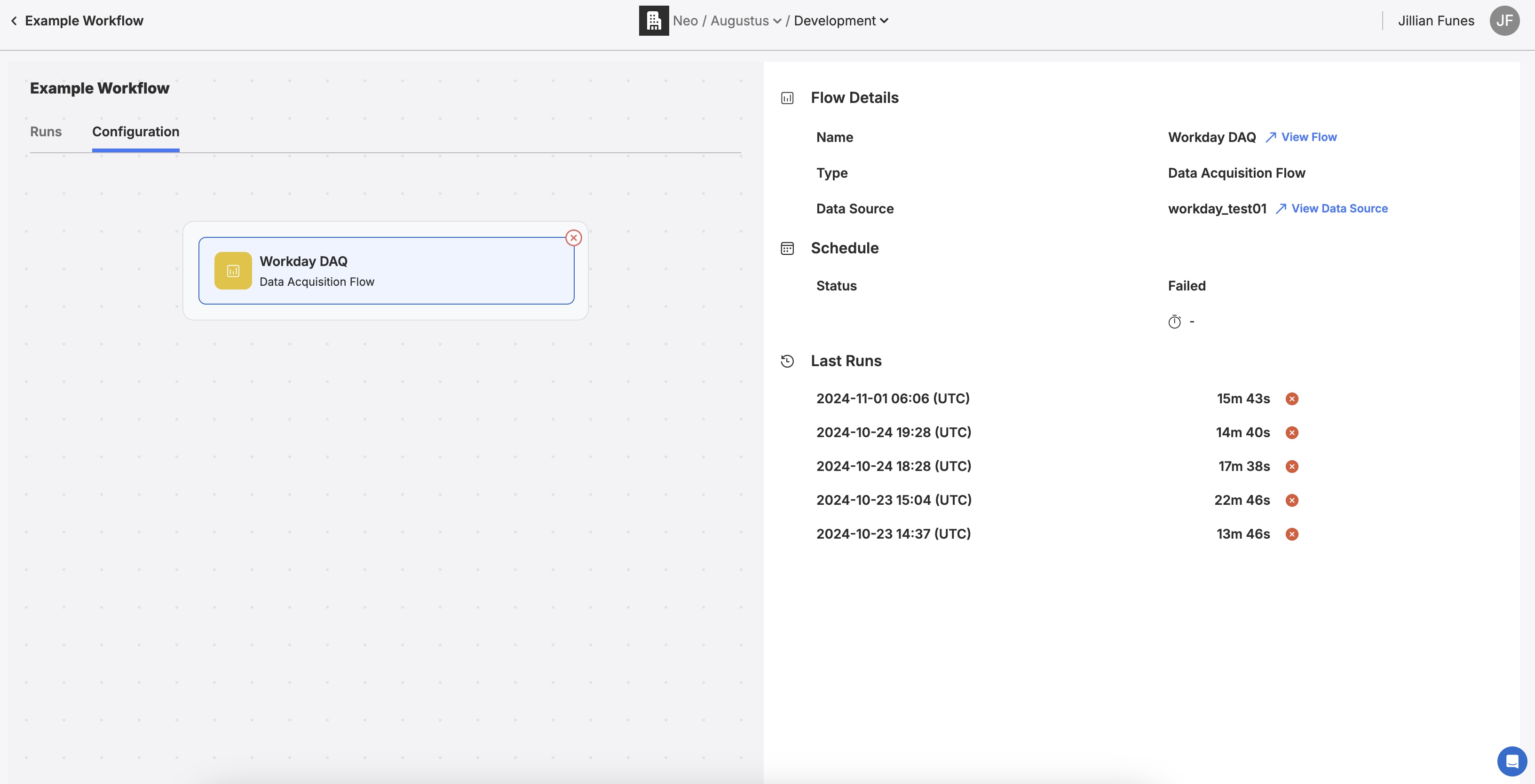The width and height of the screenshot is (1535, 784).
Task: Click failed status icon for 15m 43s run
Action: [x=1292, y=399]
